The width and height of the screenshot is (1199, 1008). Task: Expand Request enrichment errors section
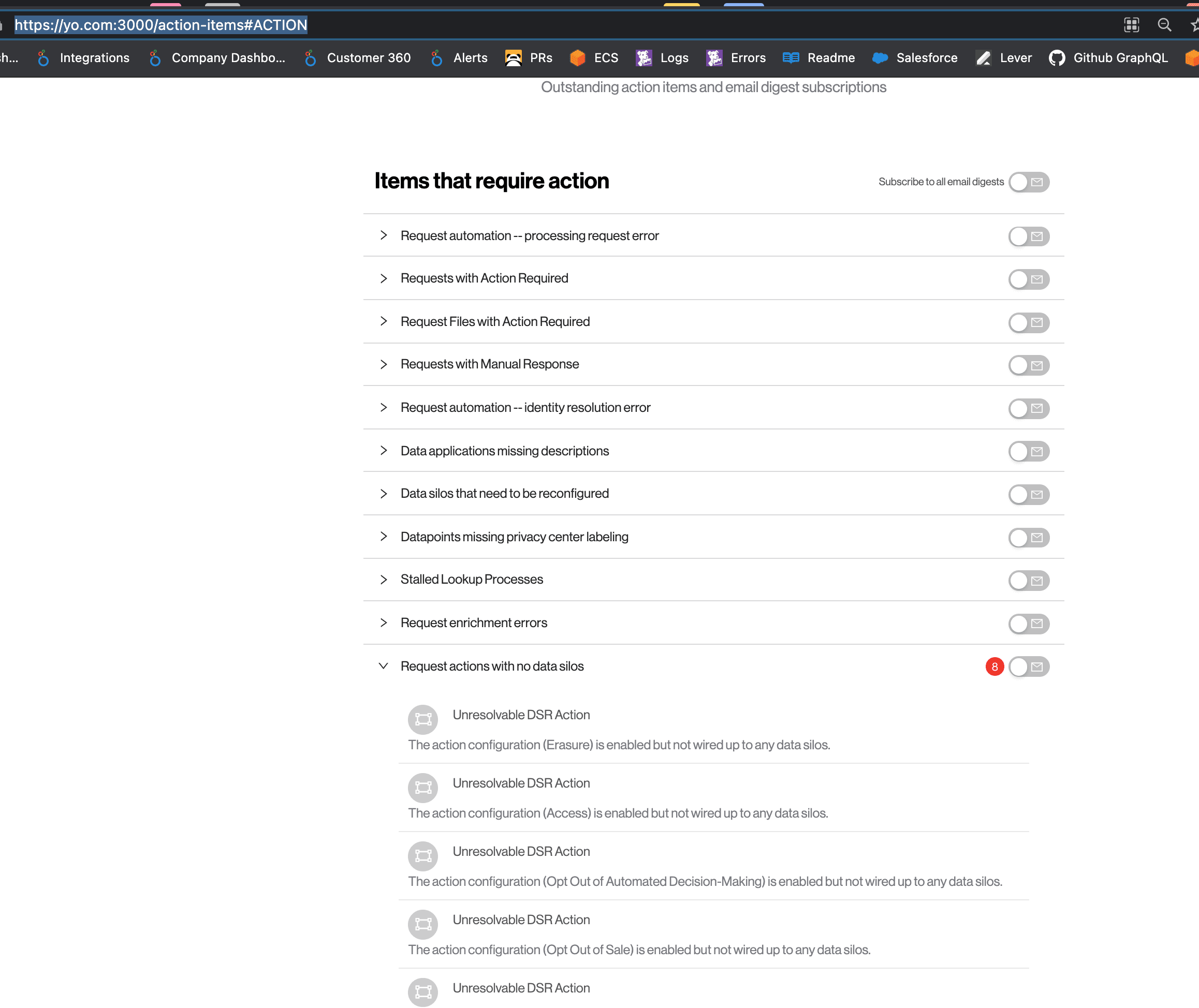tap(383, 623)
